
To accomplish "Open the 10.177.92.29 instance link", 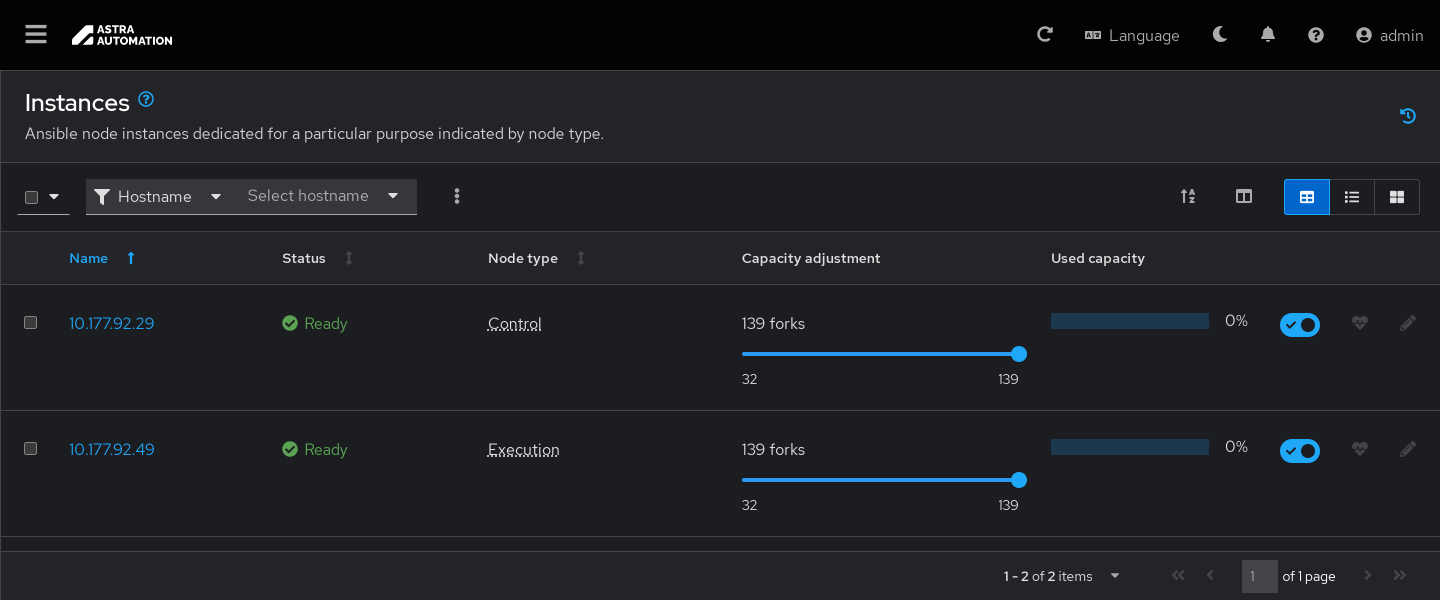I will tap(111, 323).
